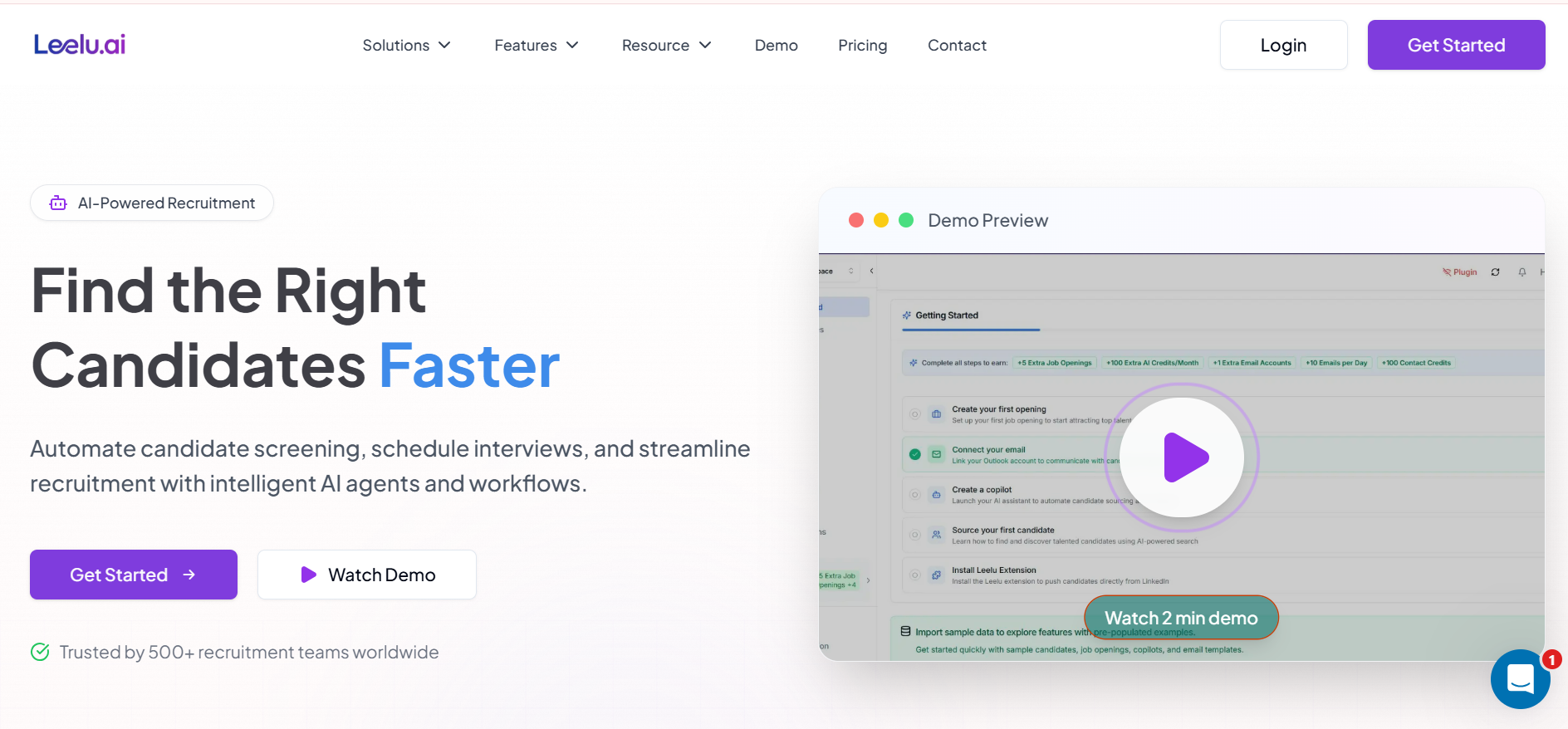Click the refresh icon in demo preview

[x=1495, y=272]
